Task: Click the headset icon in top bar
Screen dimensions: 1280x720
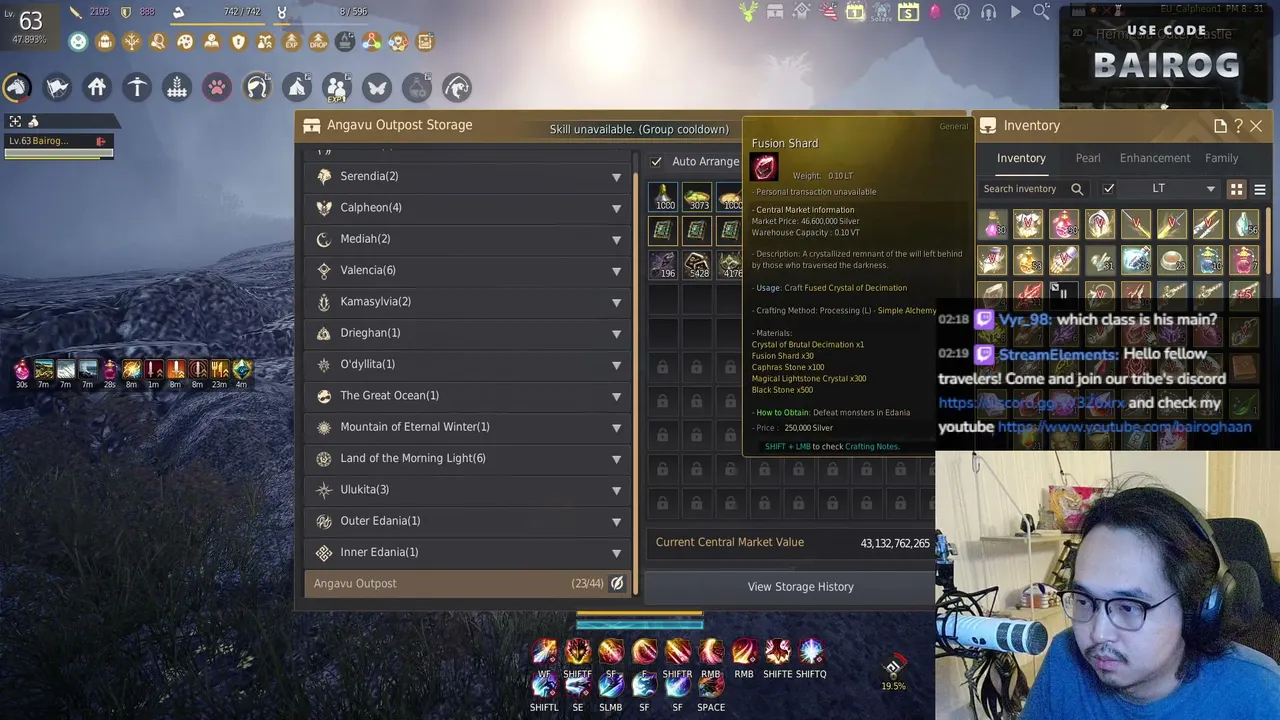Action: point(988,12)
